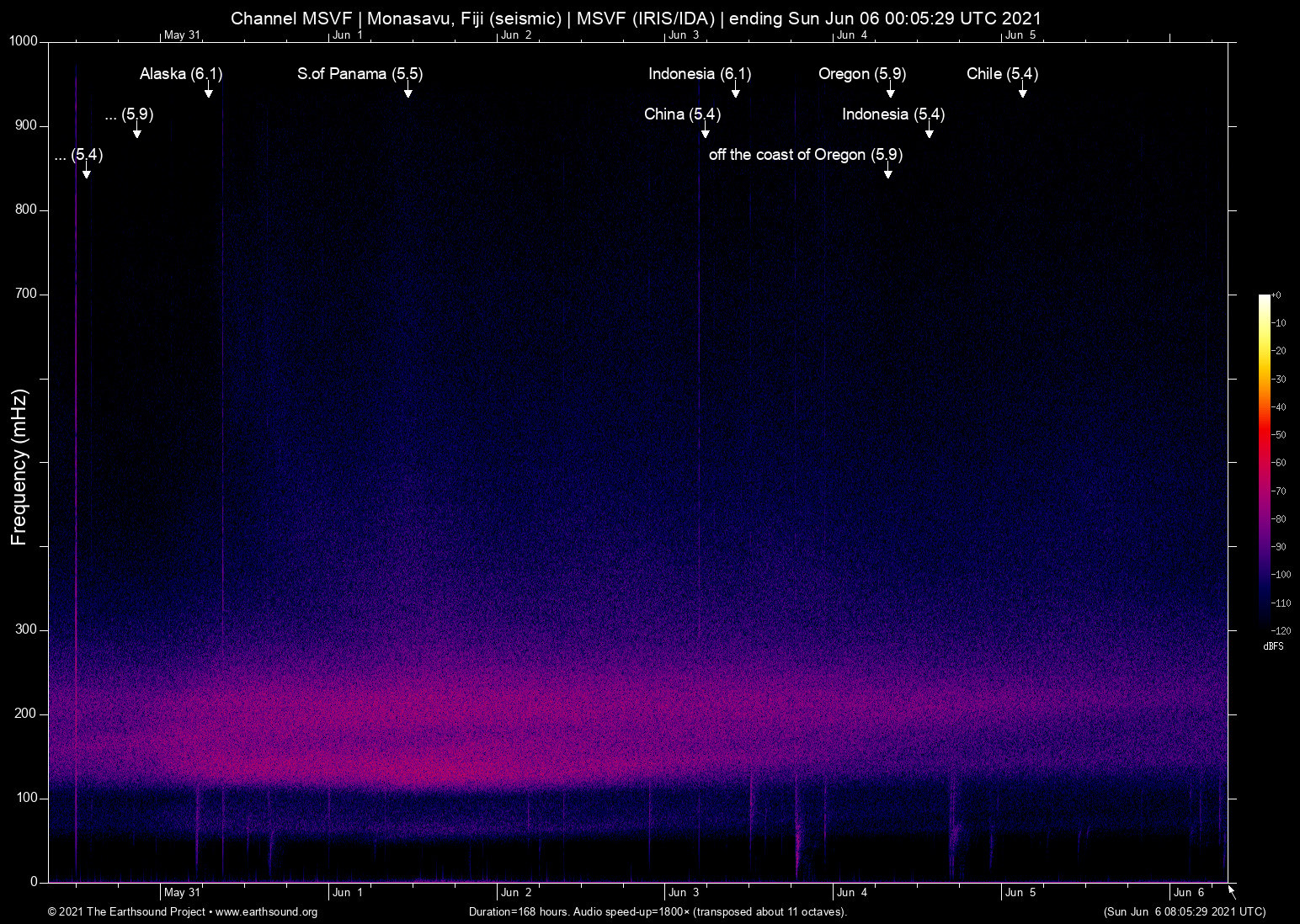
Task: Click 'May 31' on the top time axis
Action: [182, 35]
